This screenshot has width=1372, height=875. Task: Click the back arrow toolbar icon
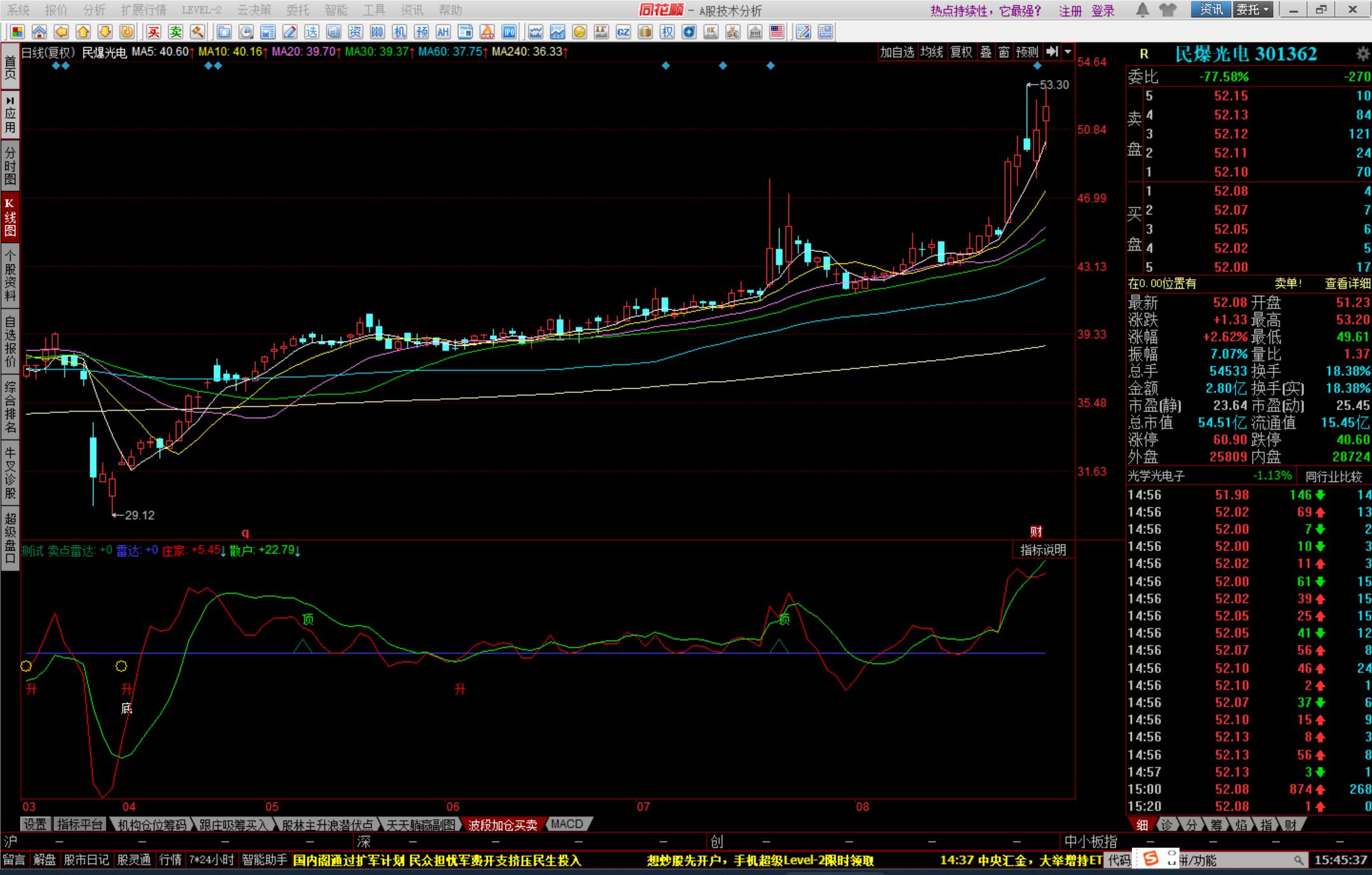tap(61, 32)
